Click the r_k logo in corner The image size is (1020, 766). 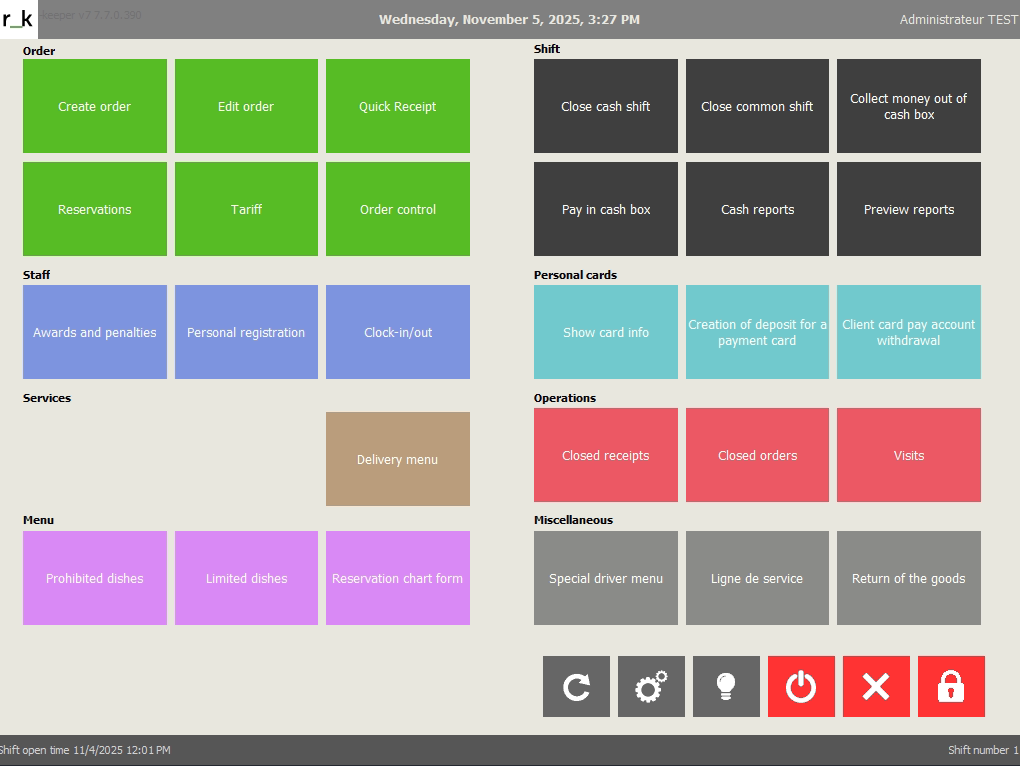tap(18, 19)
